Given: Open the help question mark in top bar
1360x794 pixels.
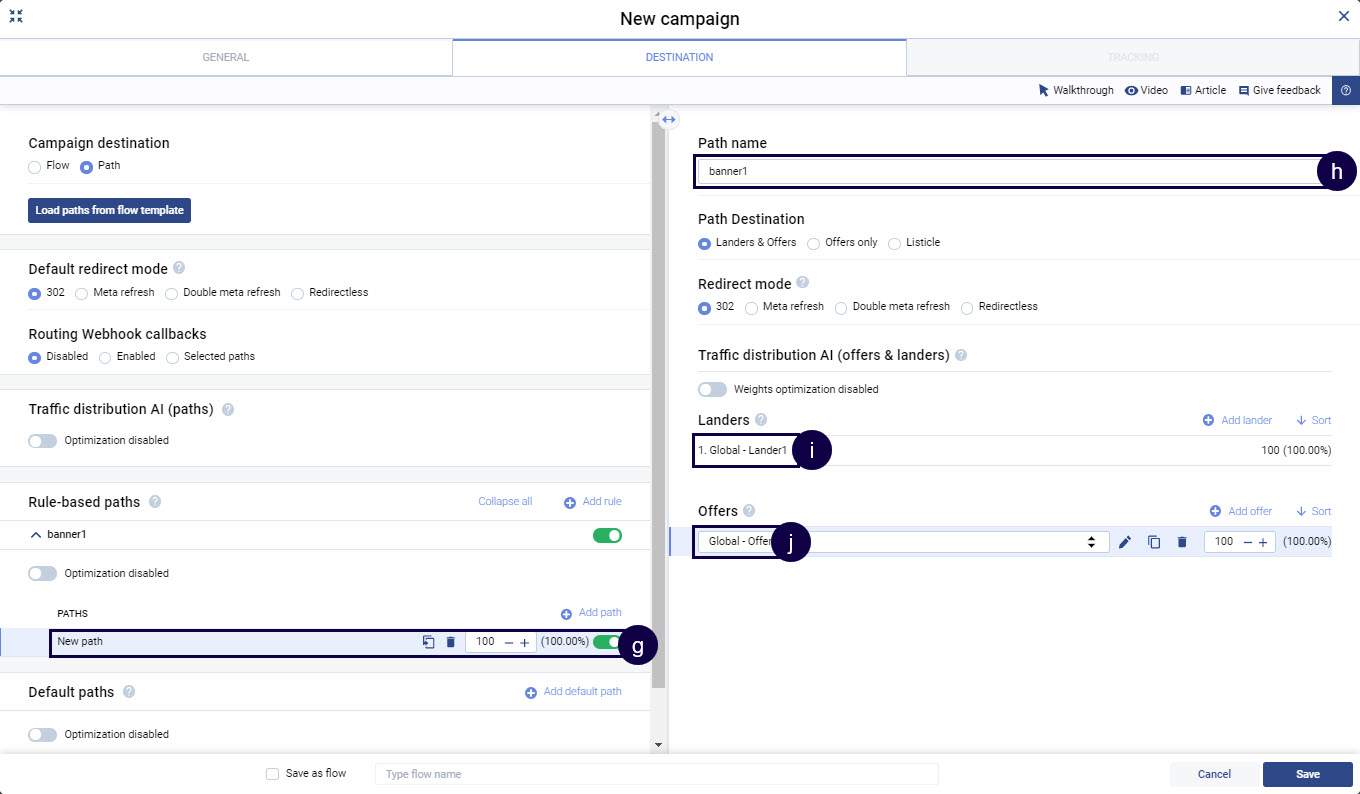Looking at the screenshot, I should tap(1345, 90).
